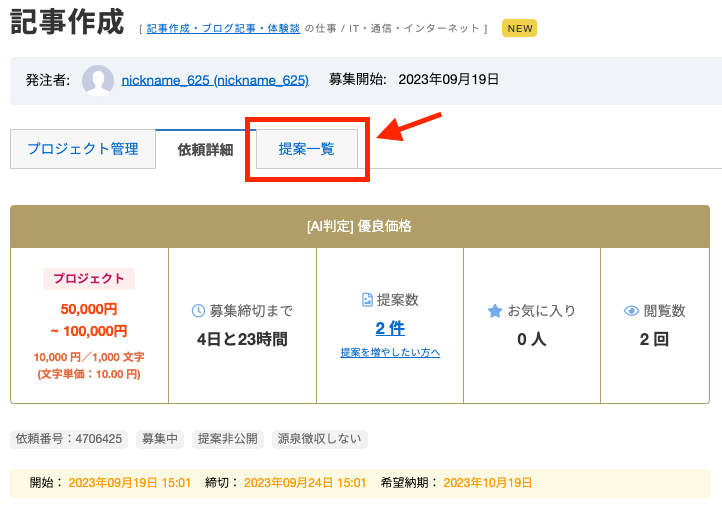Click the star icon beside お気に入り
722x509 pixels.
click(495, 311)
